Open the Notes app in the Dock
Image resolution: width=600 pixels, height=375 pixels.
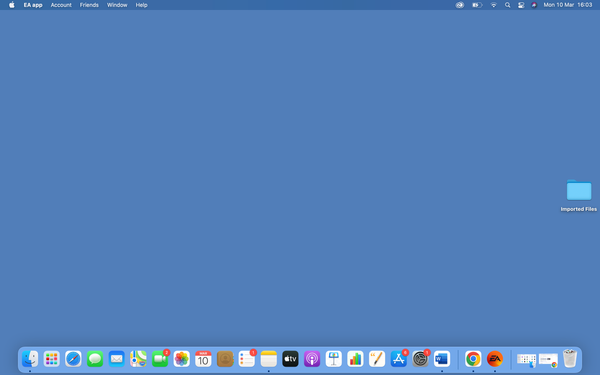tap(268, 359)
